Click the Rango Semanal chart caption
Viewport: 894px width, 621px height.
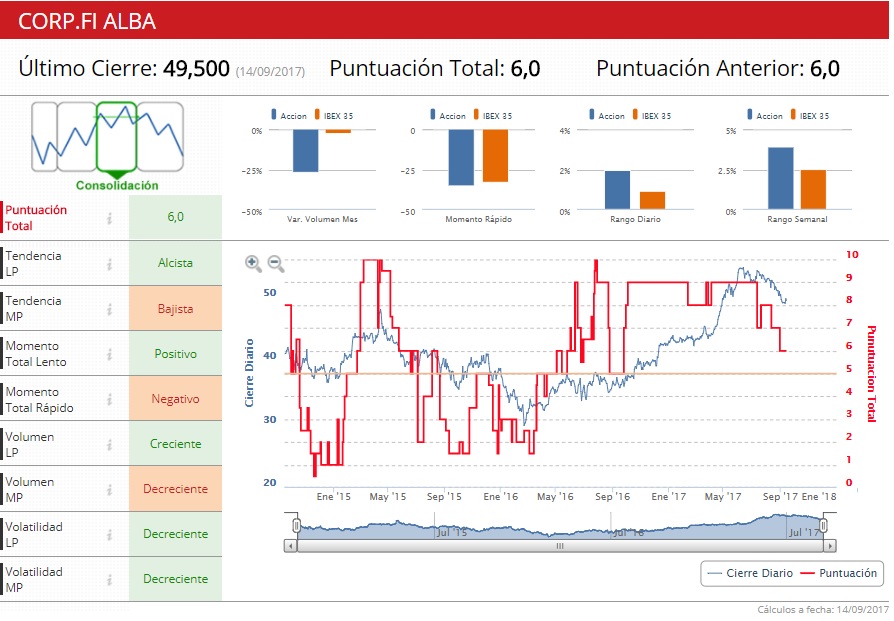[x=797, y=219]
